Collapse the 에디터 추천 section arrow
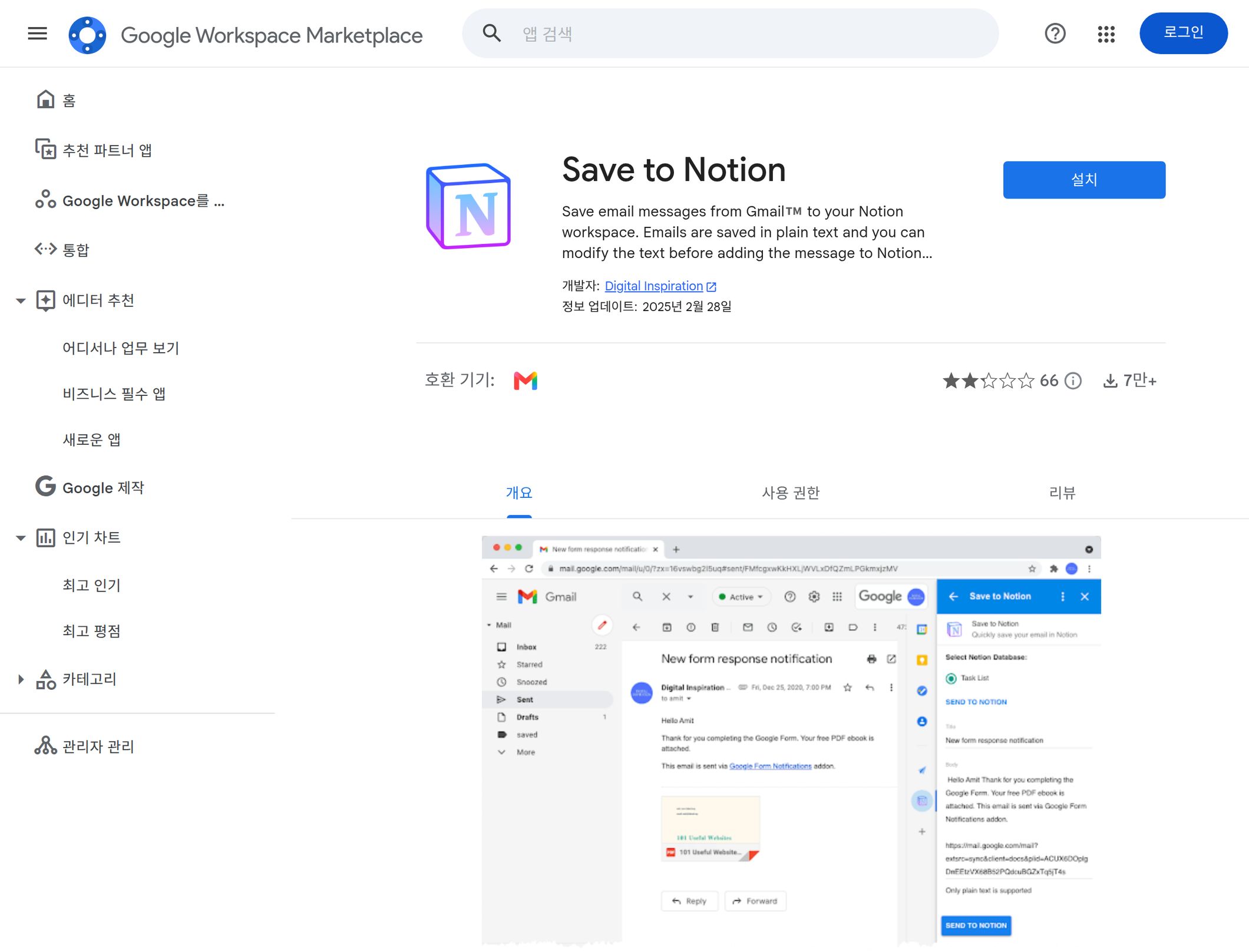This screenshot has height=952, width=1249. (x=21, y=300)
